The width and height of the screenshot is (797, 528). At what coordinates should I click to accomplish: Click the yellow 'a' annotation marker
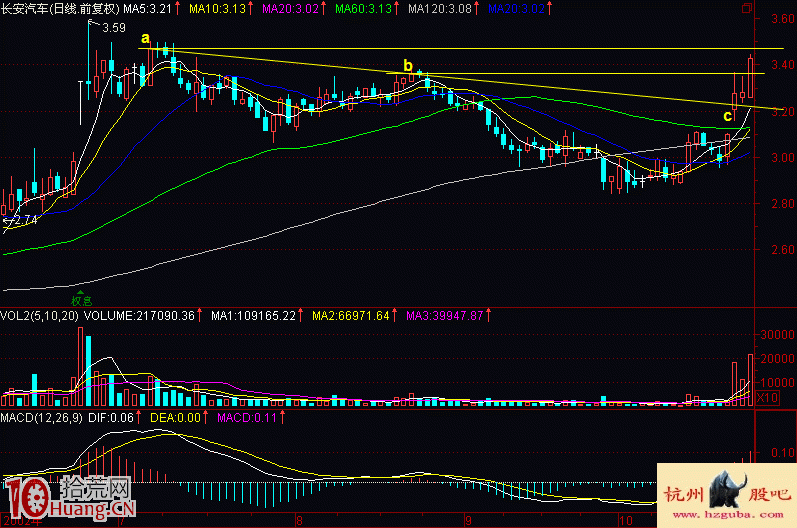pos(146,39)
